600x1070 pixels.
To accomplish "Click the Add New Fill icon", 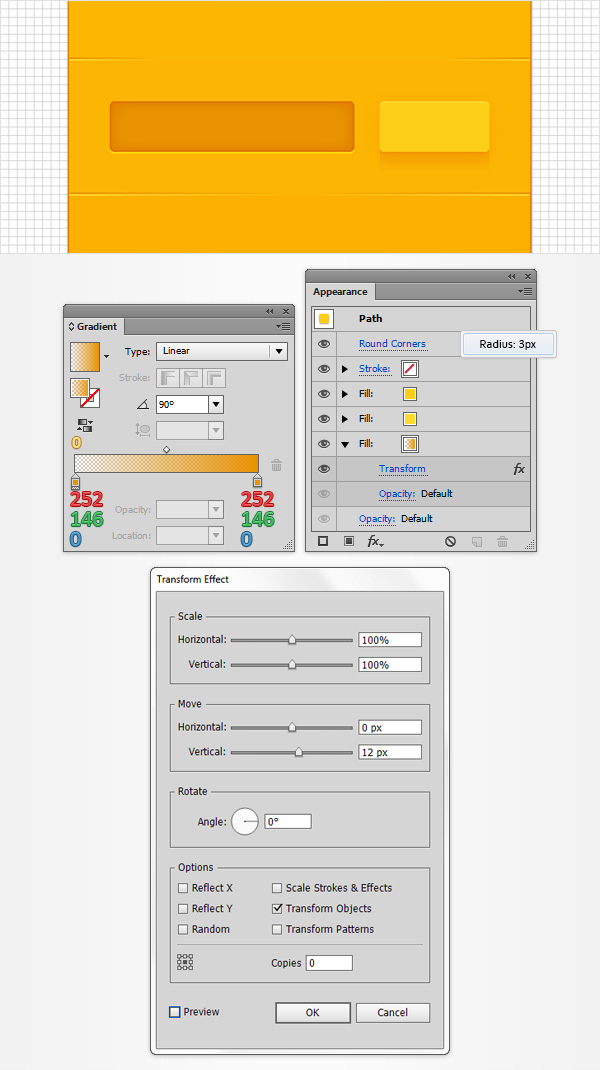I will point(349,541).
